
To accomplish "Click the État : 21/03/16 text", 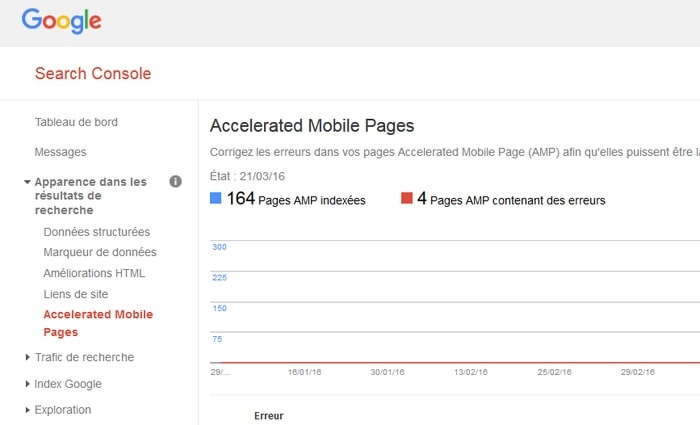I will pos(247,176).
